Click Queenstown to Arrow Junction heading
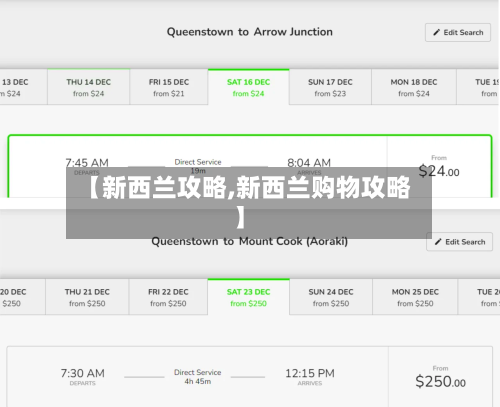Screen dimensions: 500x407 (x=250, y=32)
